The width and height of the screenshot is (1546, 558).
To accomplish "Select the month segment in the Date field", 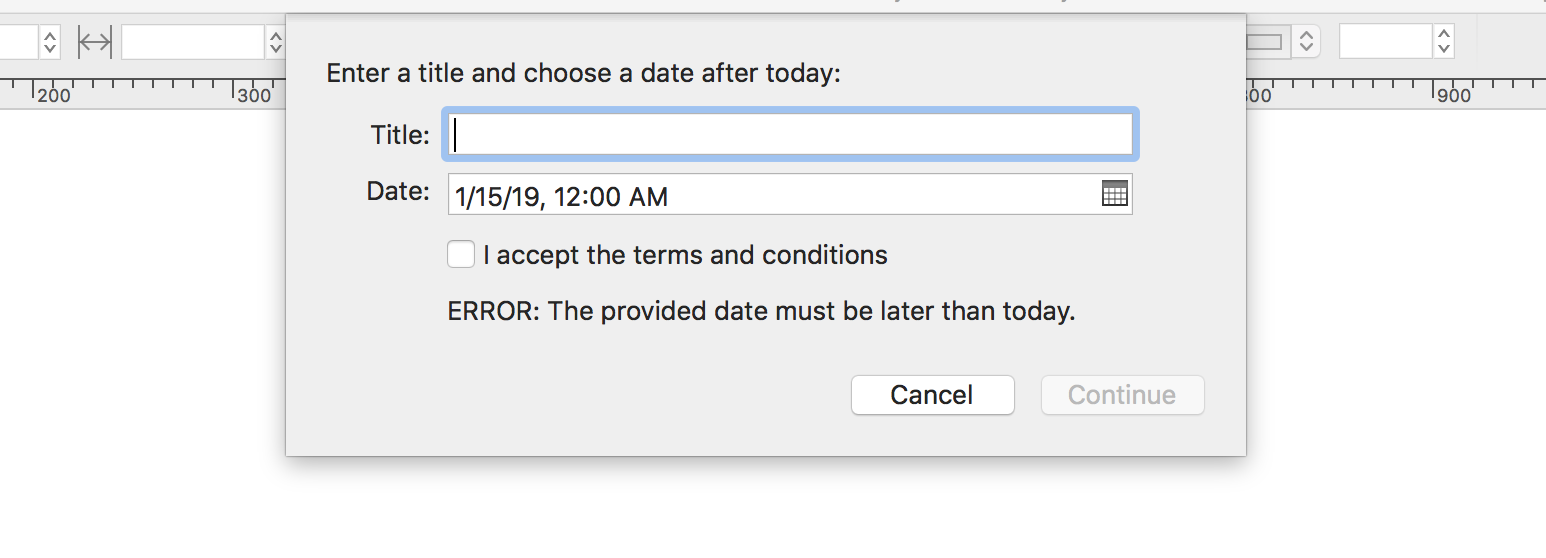I will click(x=460, y=197).
